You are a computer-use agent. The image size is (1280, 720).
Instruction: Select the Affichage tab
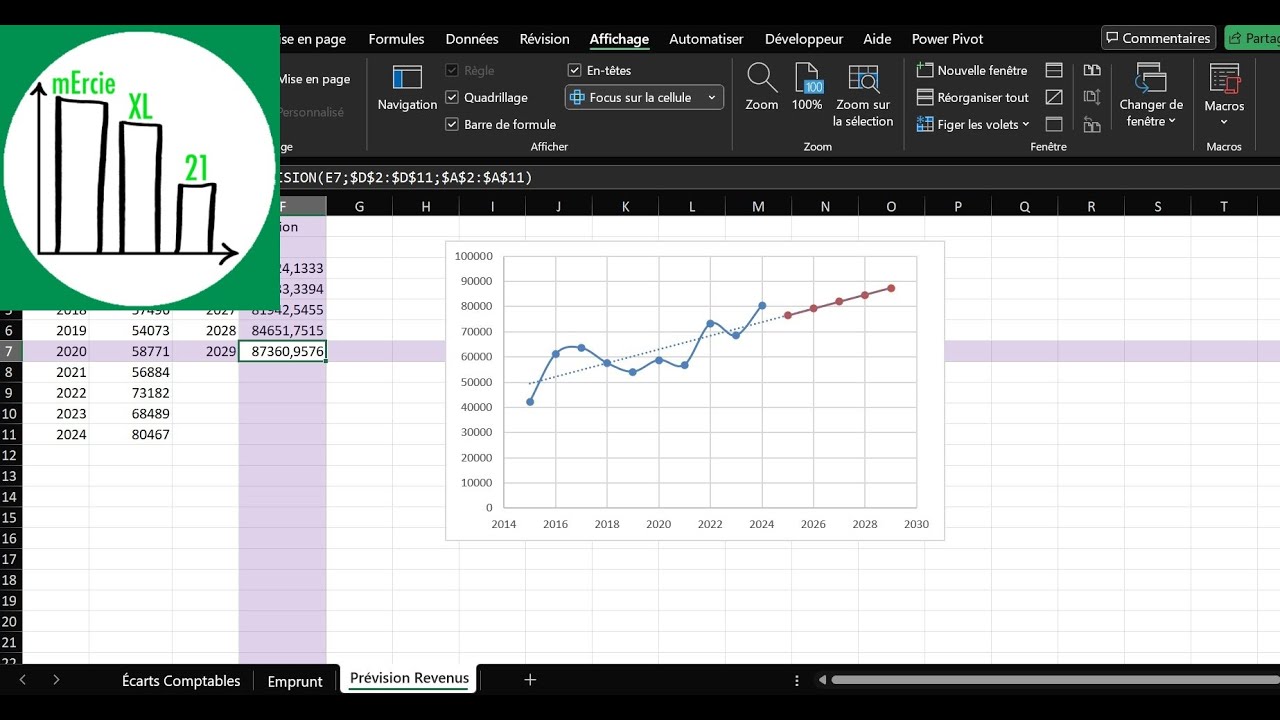pos(619,39)
